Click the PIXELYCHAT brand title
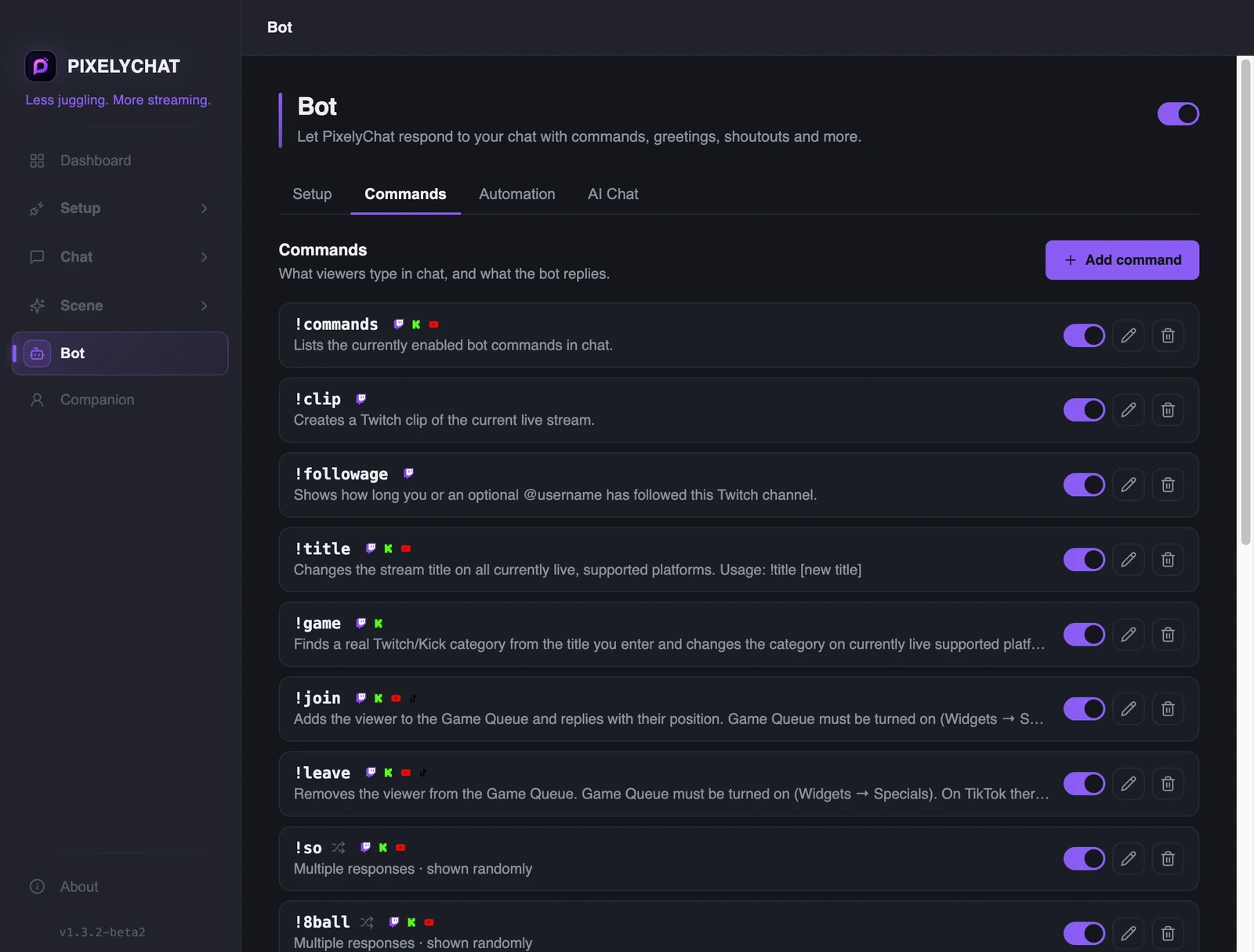 click(124, 67)
